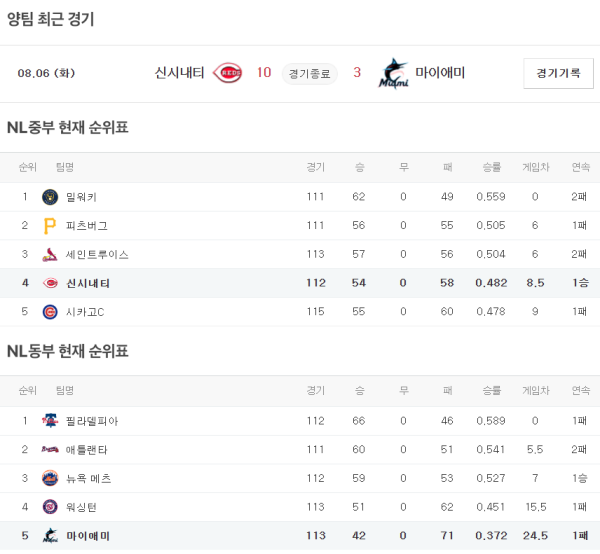Screen dimensions: 600x554
Task: Click the Cincinnati Reds logo in match header
Action: pos(228,73)
